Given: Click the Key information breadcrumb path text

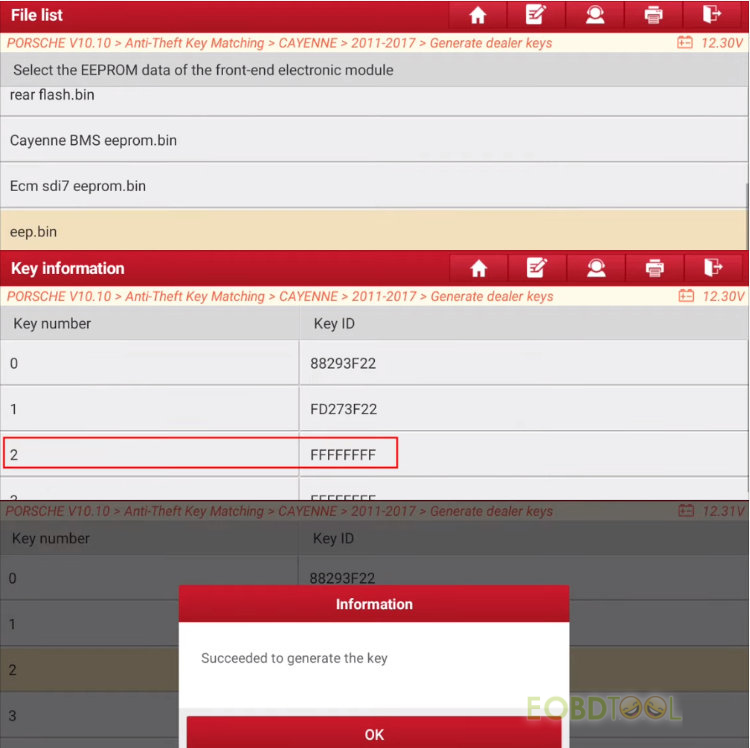Looking at the screenshot, I should point(280,297).
